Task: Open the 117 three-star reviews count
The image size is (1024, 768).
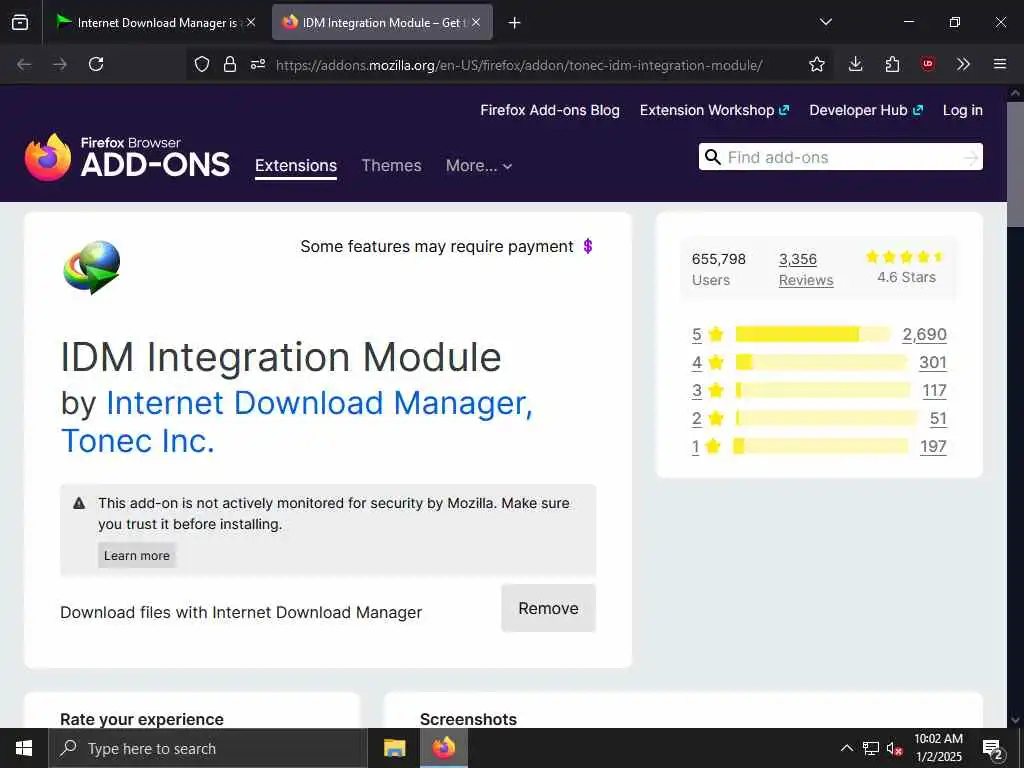Action: click(x=935, y=391)
